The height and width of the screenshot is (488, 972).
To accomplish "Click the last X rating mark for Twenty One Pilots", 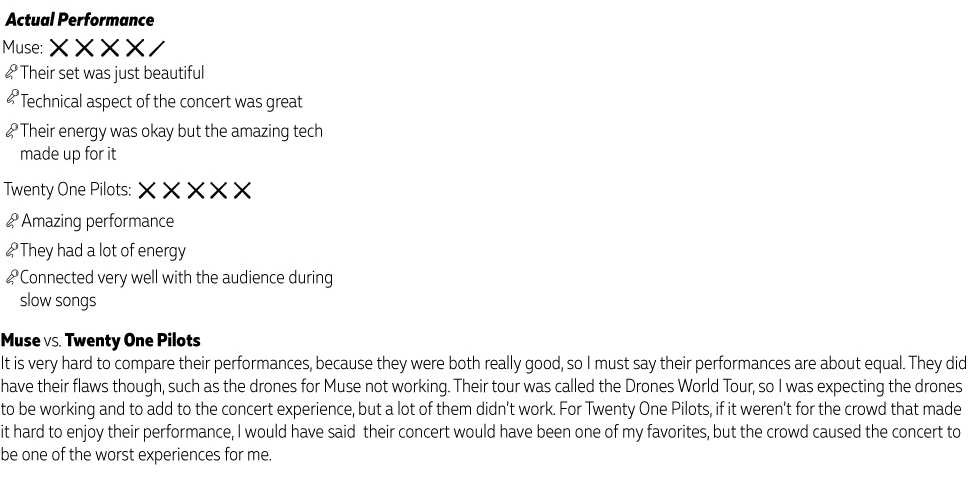I will pyautogui.click(x=242, y=190).
